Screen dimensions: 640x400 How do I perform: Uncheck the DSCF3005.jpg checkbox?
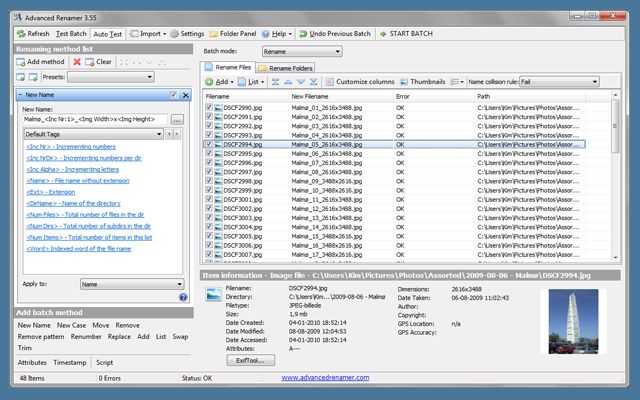[209, 236]
